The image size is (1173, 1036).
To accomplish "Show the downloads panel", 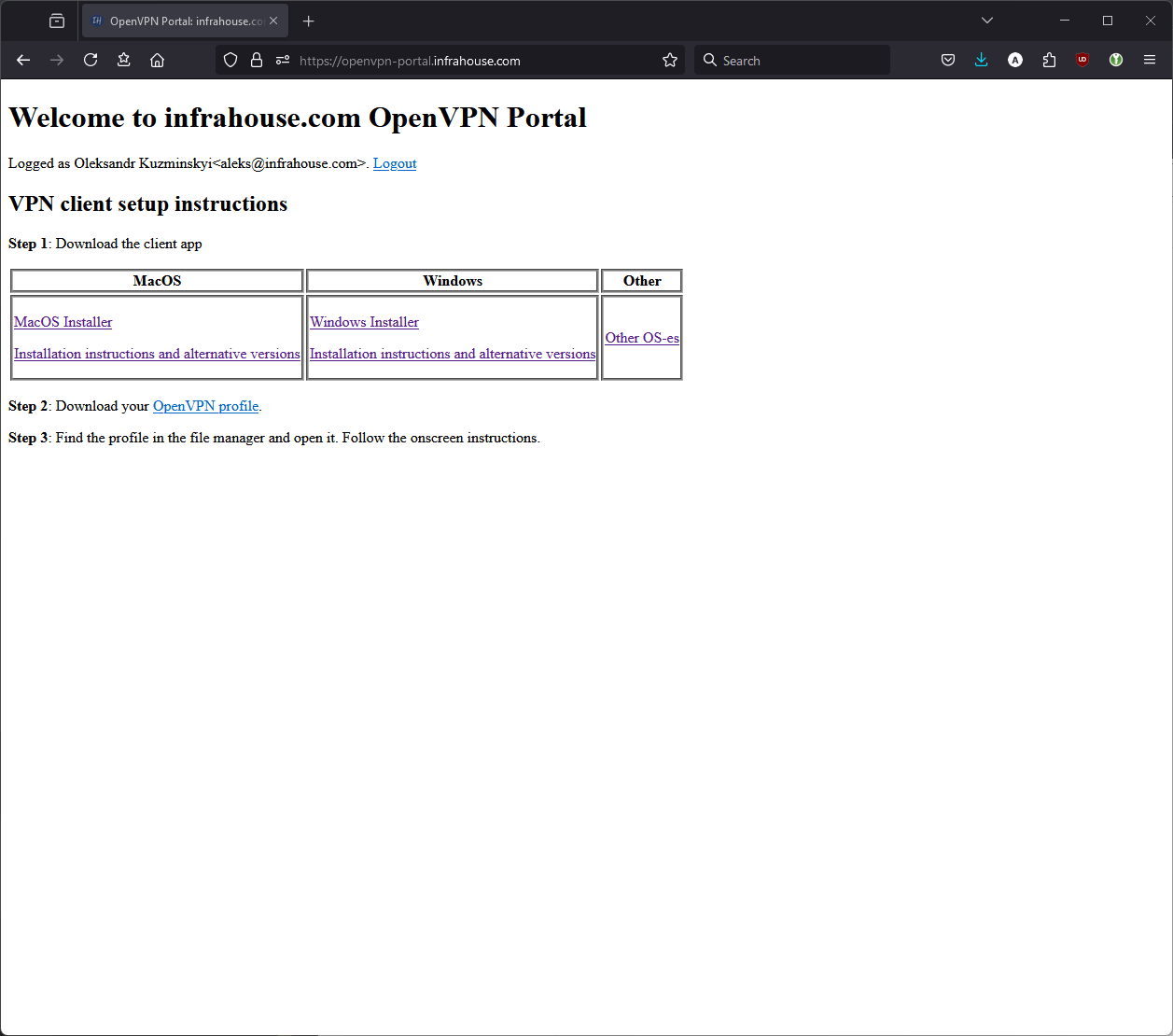I will 982,60.
